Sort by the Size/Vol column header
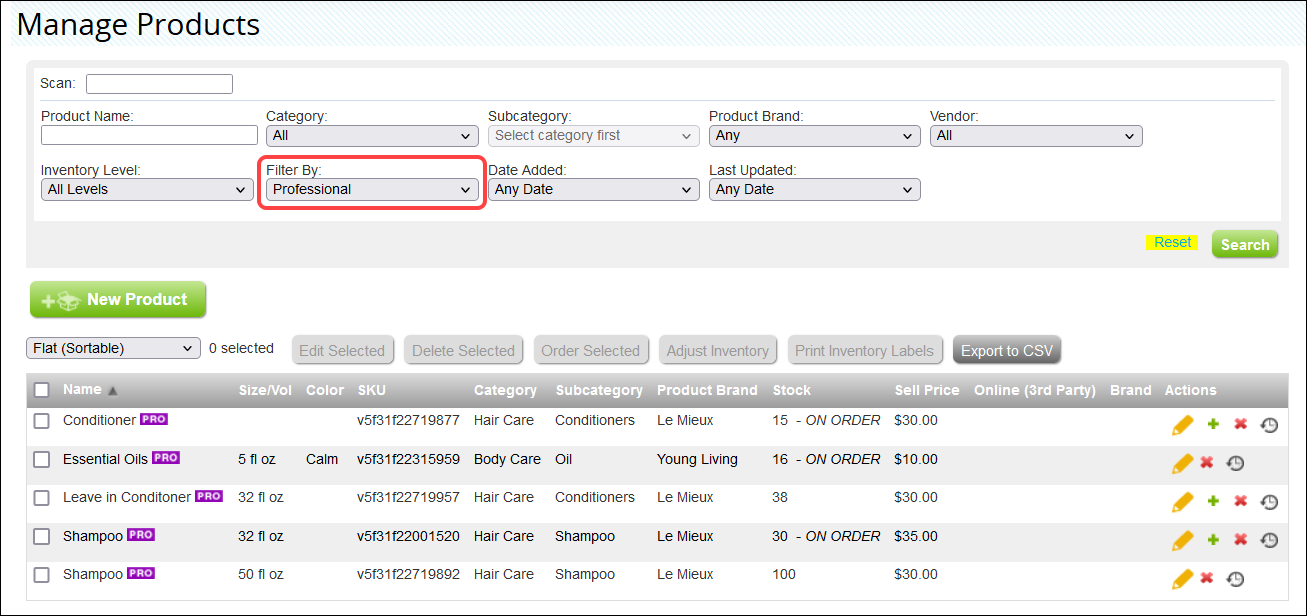1307x616 pixels. click(265, 390)
